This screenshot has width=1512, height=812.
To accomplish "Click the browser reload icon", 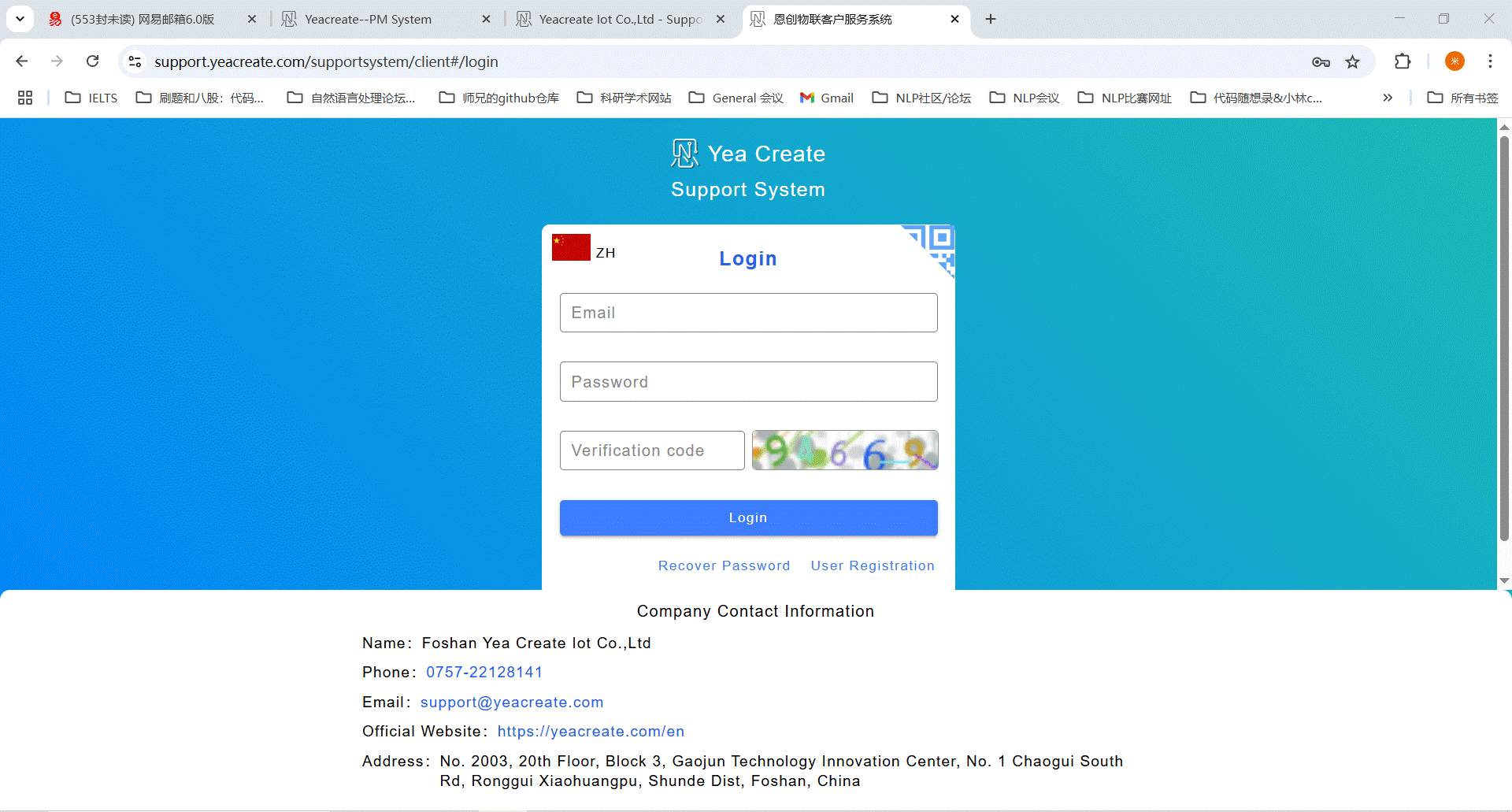I will click(x=93, y=61).
